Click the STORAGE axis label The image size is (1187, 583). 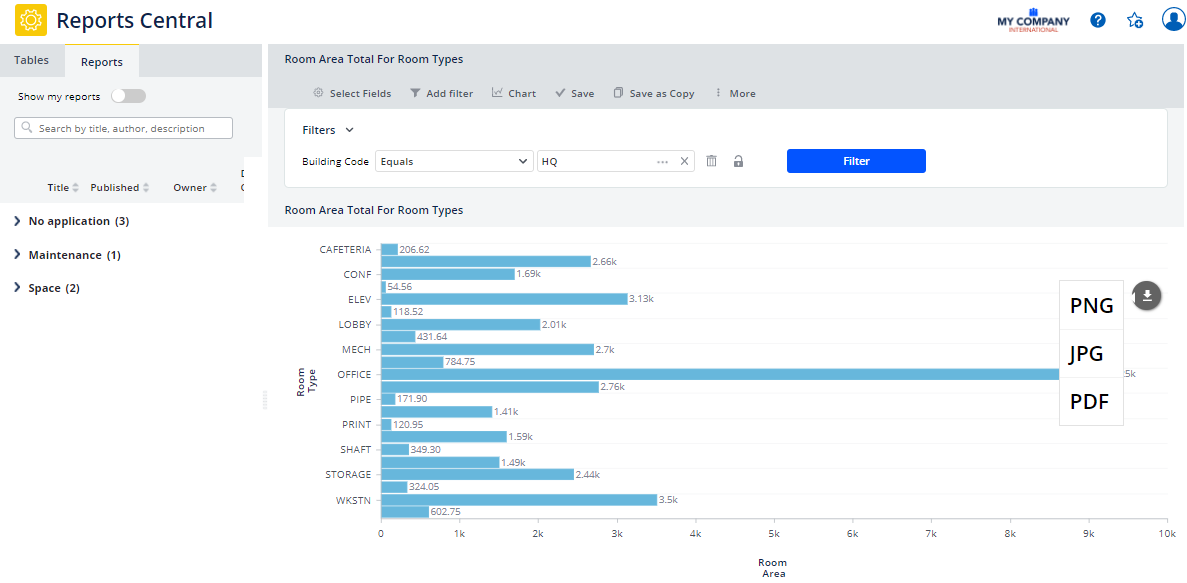coord(348,475)
